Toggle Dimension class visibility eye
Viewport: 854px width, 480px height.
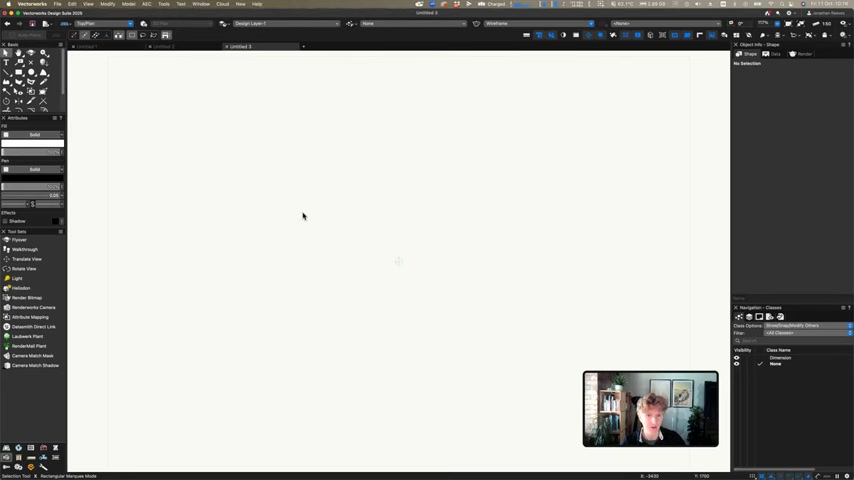pos(737,358)
